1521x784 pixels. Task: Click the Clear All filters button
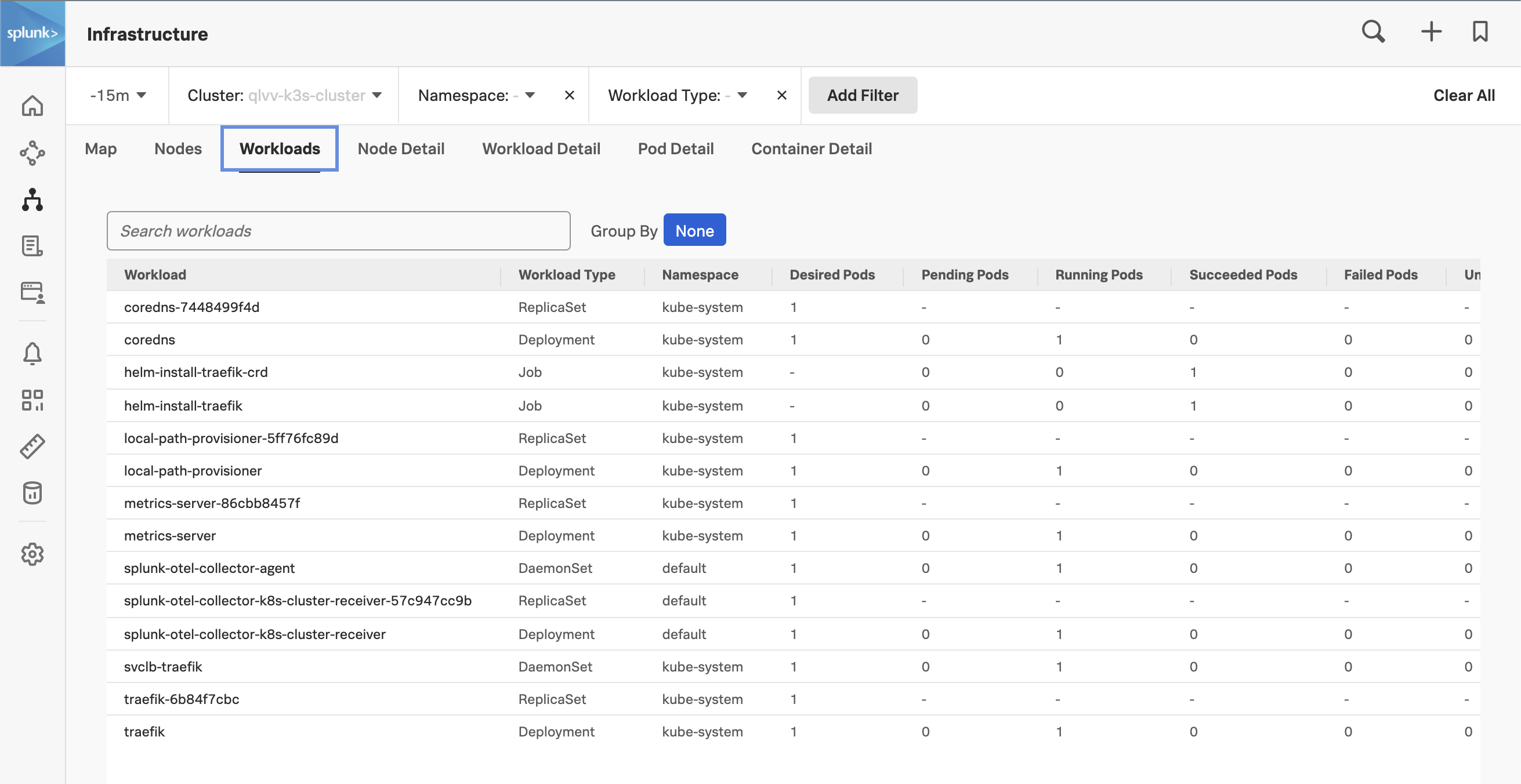tap(1463, 95)
